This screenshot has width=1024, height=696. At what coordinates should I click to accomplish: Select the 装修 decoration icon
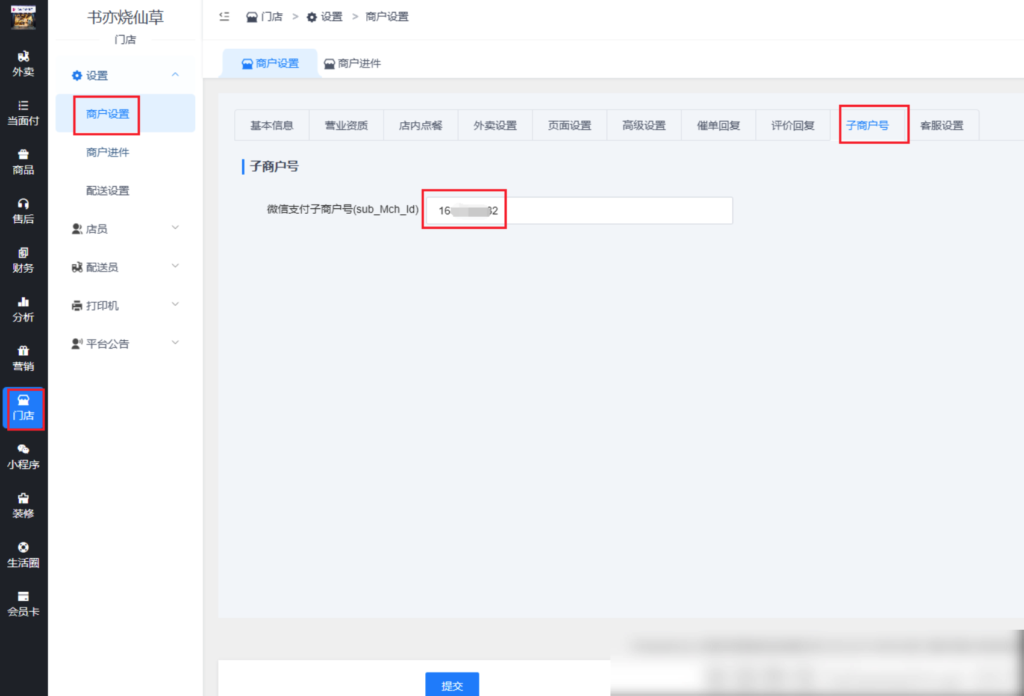22,506
